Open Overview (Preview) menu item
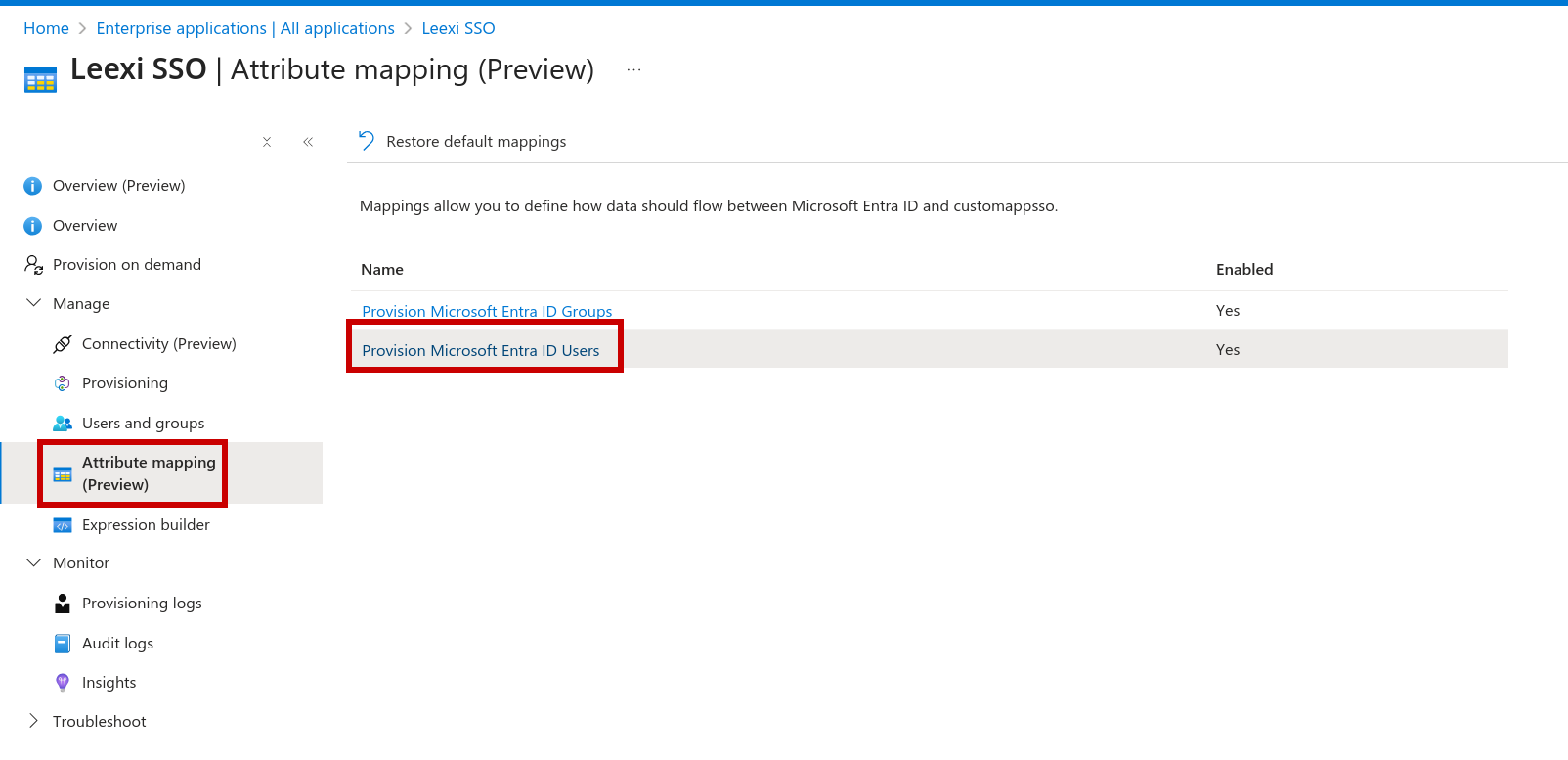Image resolution: width=1568 pixels, height=760 pixels. [x=118, y=186]
